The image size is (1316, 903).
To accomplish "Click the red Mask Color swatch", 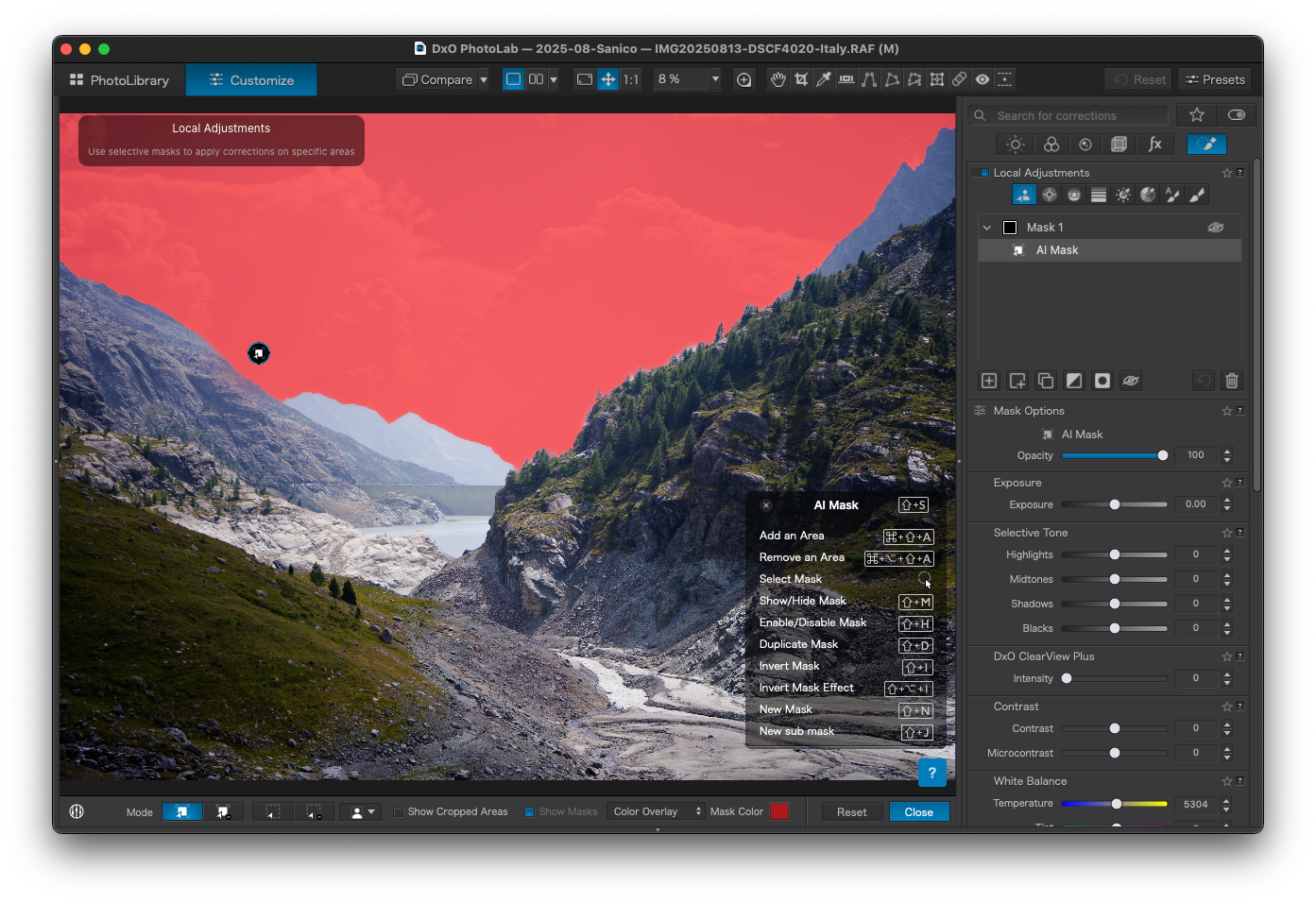I will pos(778,811).
